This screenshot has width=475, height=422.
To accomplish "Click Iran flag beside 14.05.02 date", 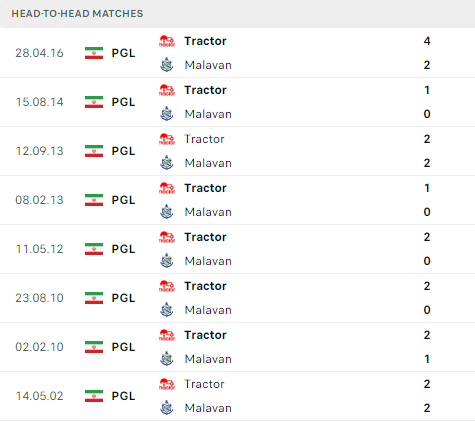I will [94, 396].
